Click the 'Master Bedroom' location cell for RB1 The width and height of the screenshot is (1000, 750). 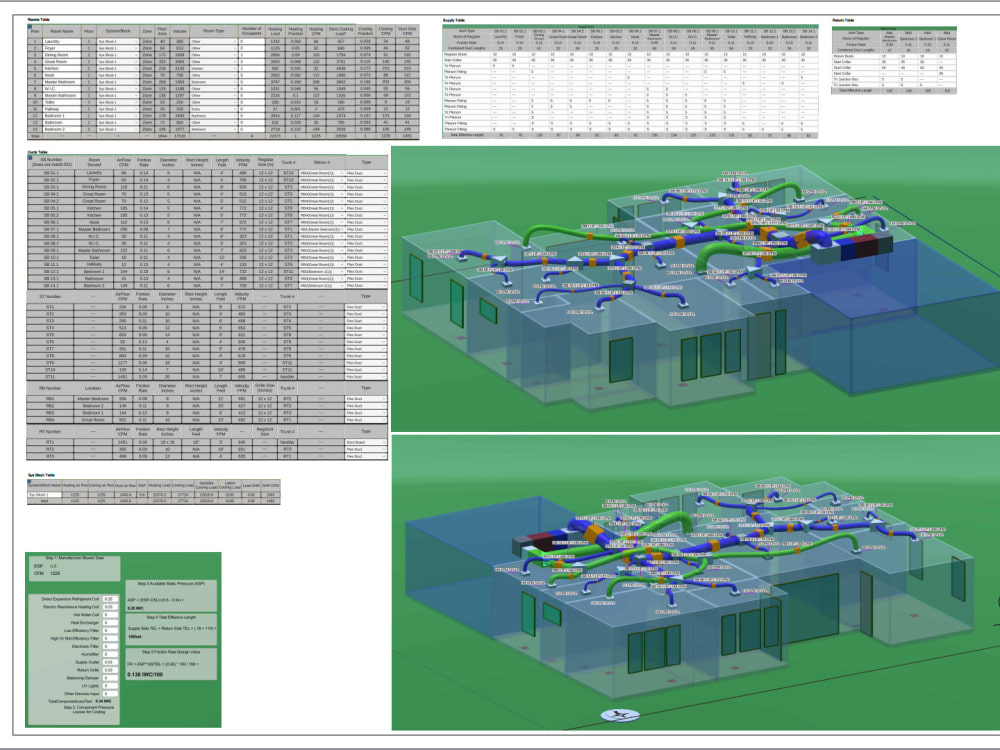click(x=94, y=399)
